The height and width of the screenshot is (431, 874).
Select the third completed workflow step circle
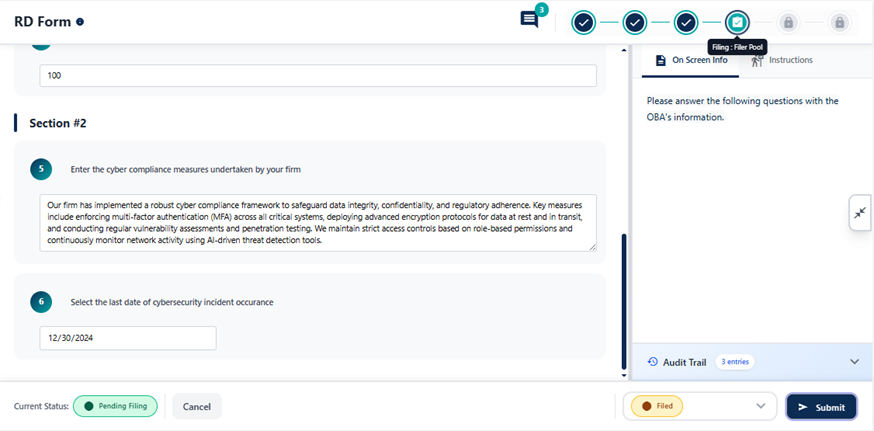pos(686,22)
